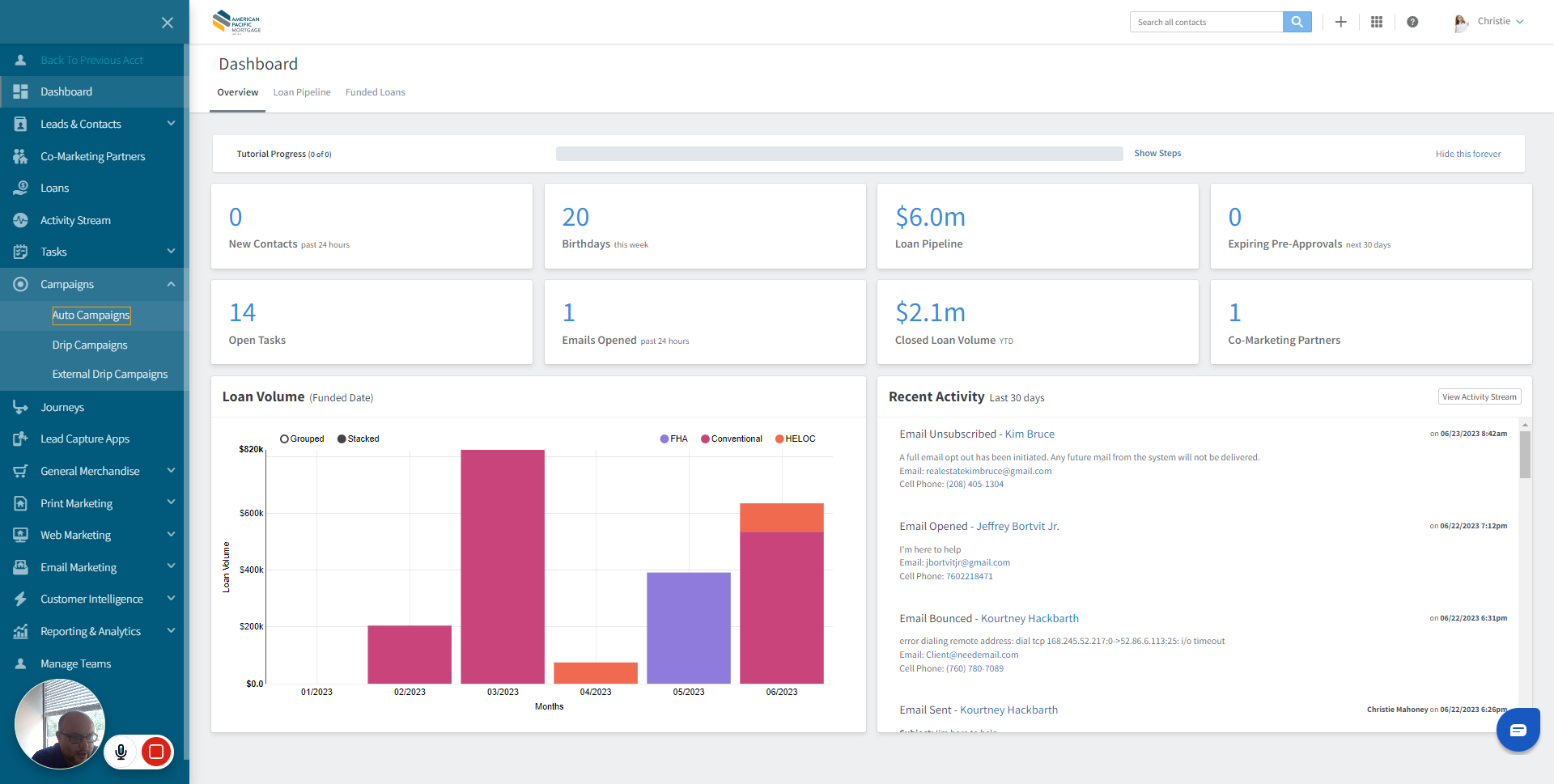Screen dimensions: 1554x784
Task: Open Auto Campaigns submenu item
Action: [91, 316]
